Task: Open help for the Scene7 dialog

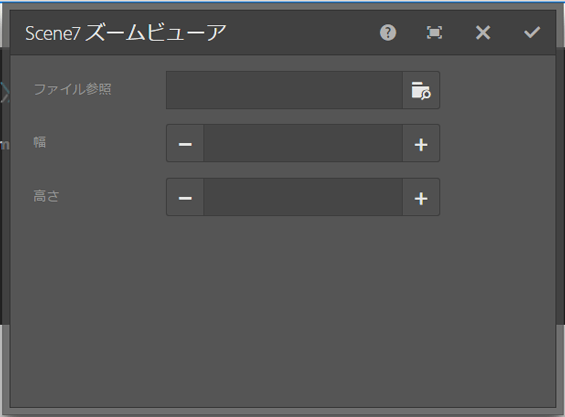Action: pyautogui.click(x=388, y=33)
